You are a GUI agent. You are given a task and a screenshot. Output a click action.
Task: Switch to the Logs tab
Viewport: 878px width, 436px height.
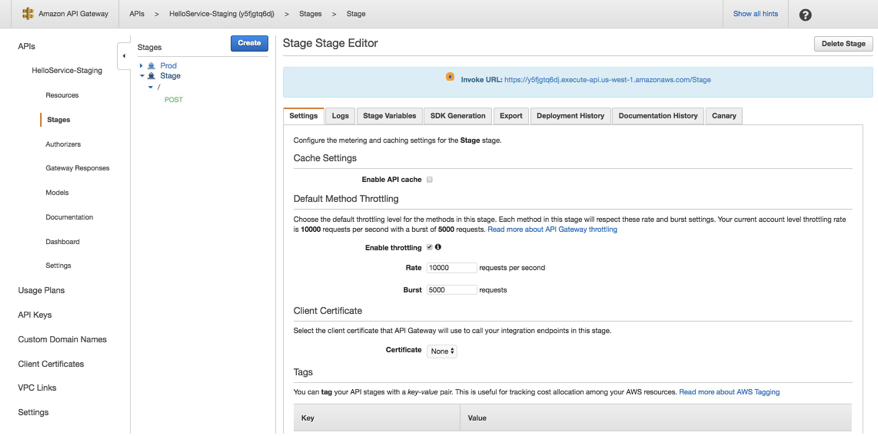tap(340, 116)
